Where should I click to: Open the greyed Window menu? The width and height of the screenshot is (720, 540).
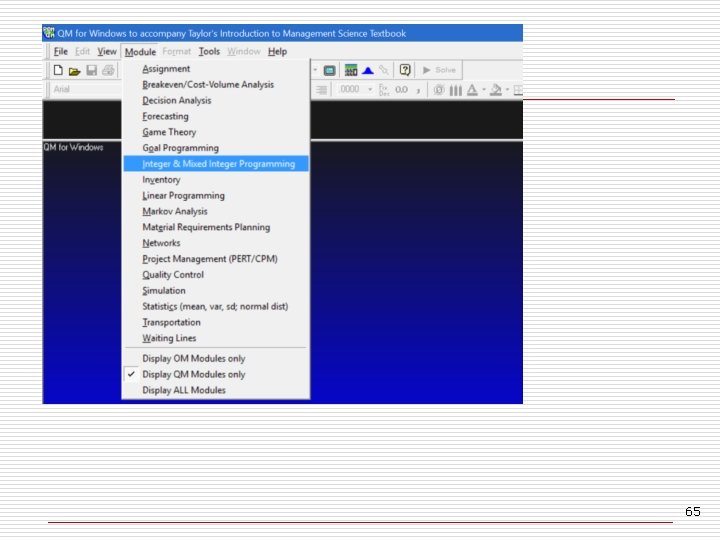coord(244,51)
